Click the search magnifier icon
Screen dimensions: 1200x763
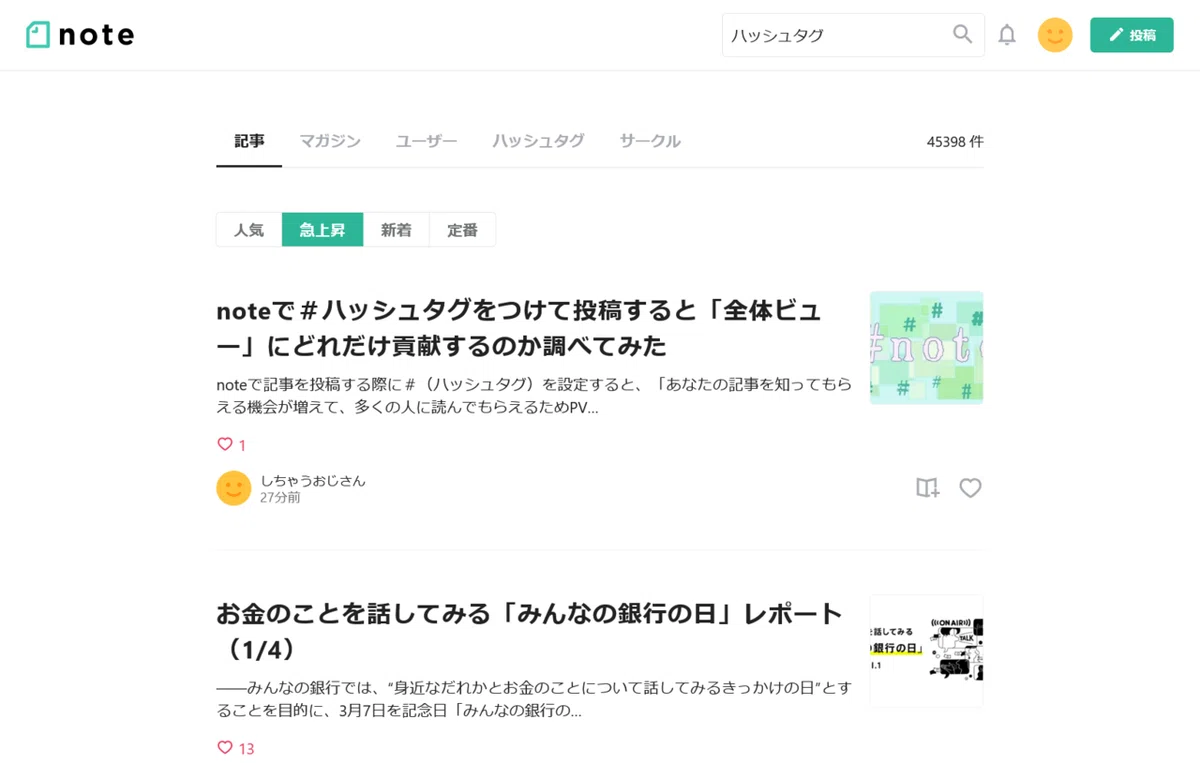962,35
